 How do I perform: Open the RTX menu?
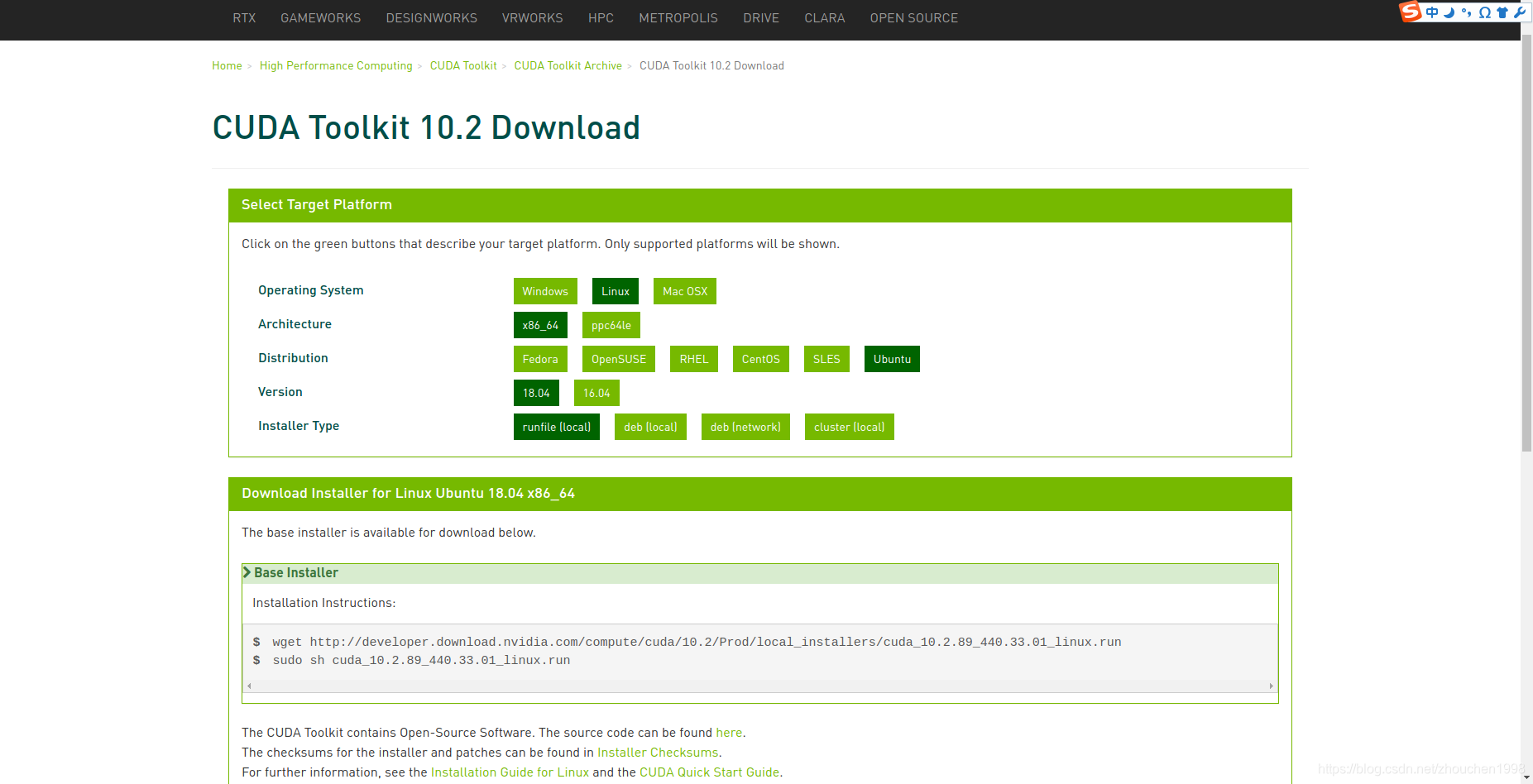point(244,18)
